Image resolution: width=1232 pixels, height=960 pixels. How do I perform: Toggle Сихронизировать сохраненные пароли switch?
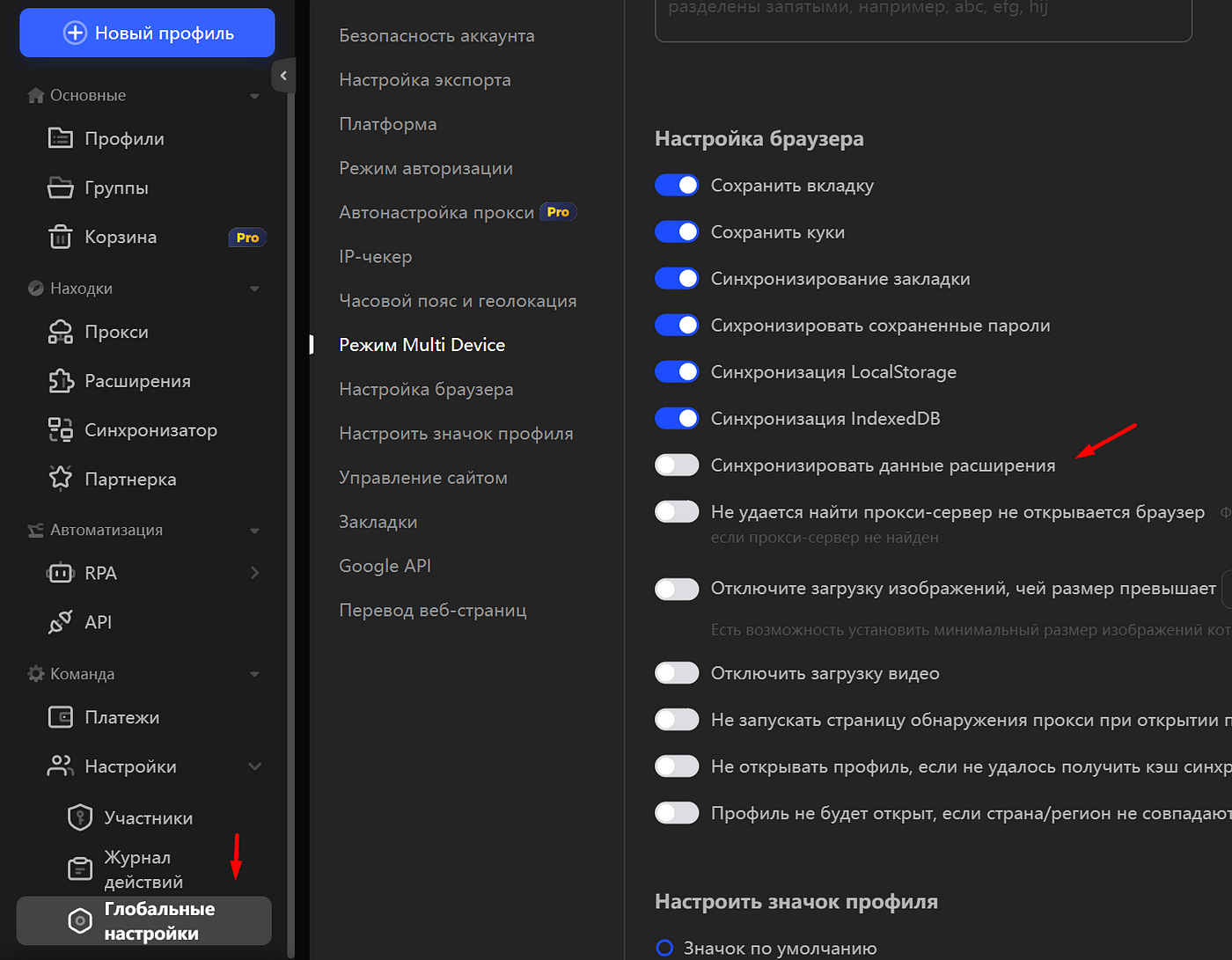(677, 325)
